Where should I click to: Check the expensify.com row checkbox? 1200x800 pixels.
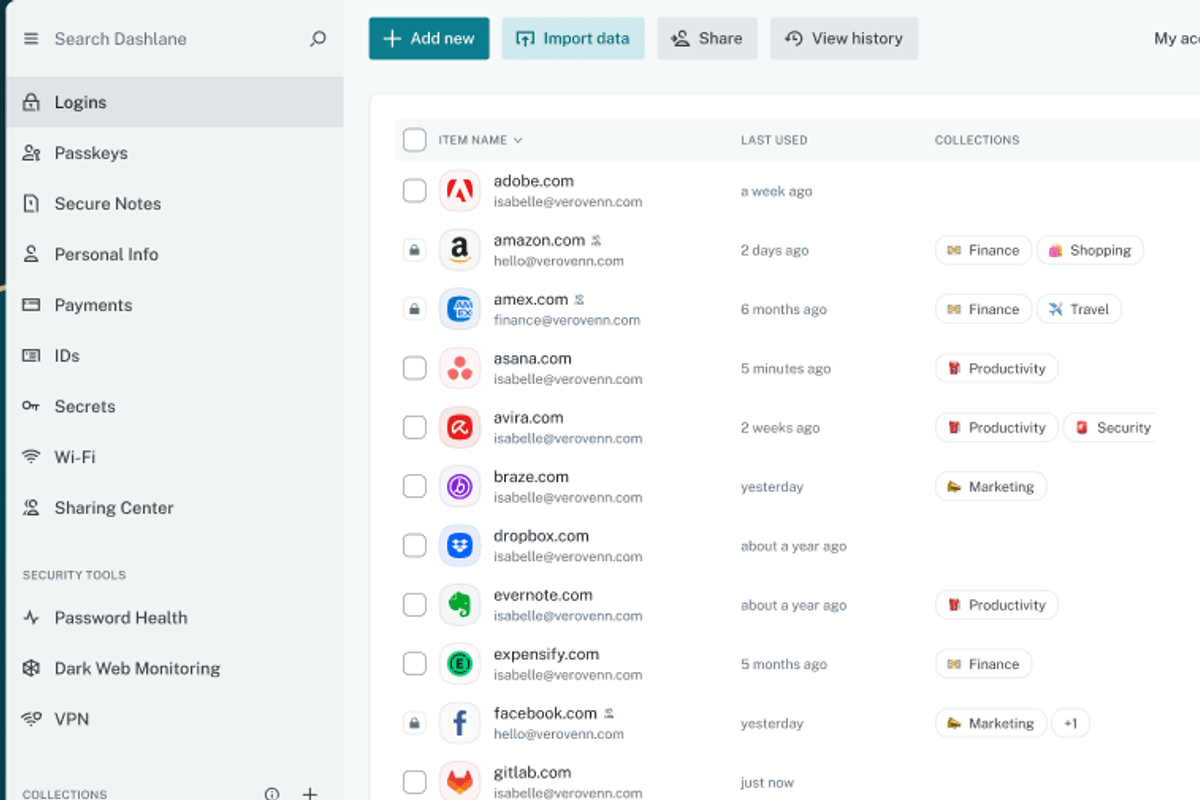(414, 664)
